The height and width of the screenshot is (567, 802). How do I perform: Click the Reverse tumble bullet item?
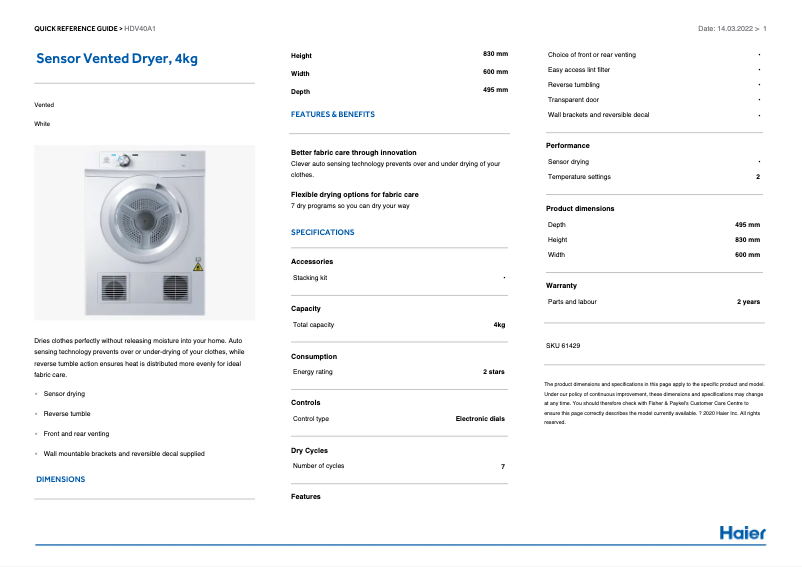67,414
